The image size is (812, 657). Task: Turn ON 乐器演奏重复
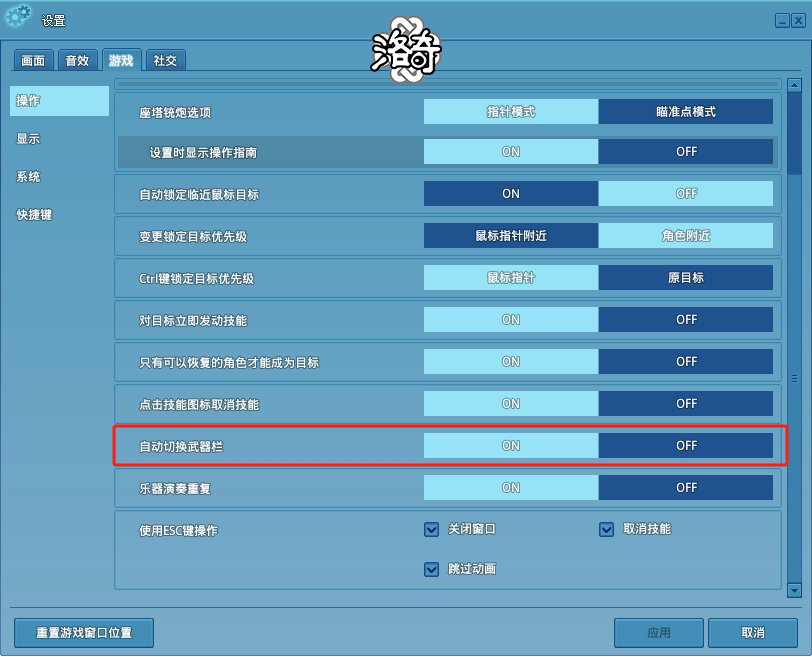click(511, 488)
